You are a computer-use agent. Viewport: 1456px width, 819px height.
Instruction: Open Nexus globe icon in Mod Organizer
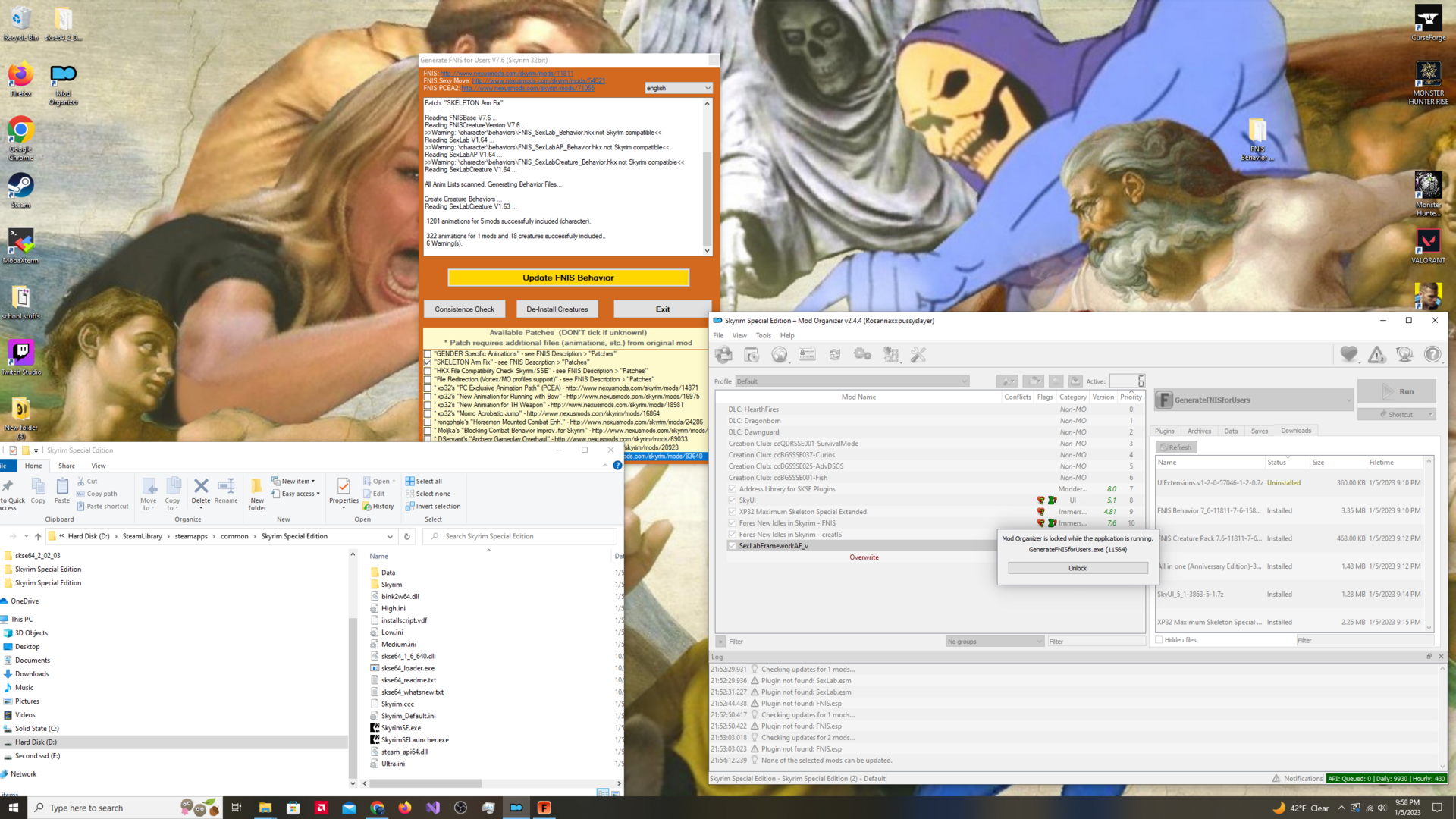click(780, 354)
